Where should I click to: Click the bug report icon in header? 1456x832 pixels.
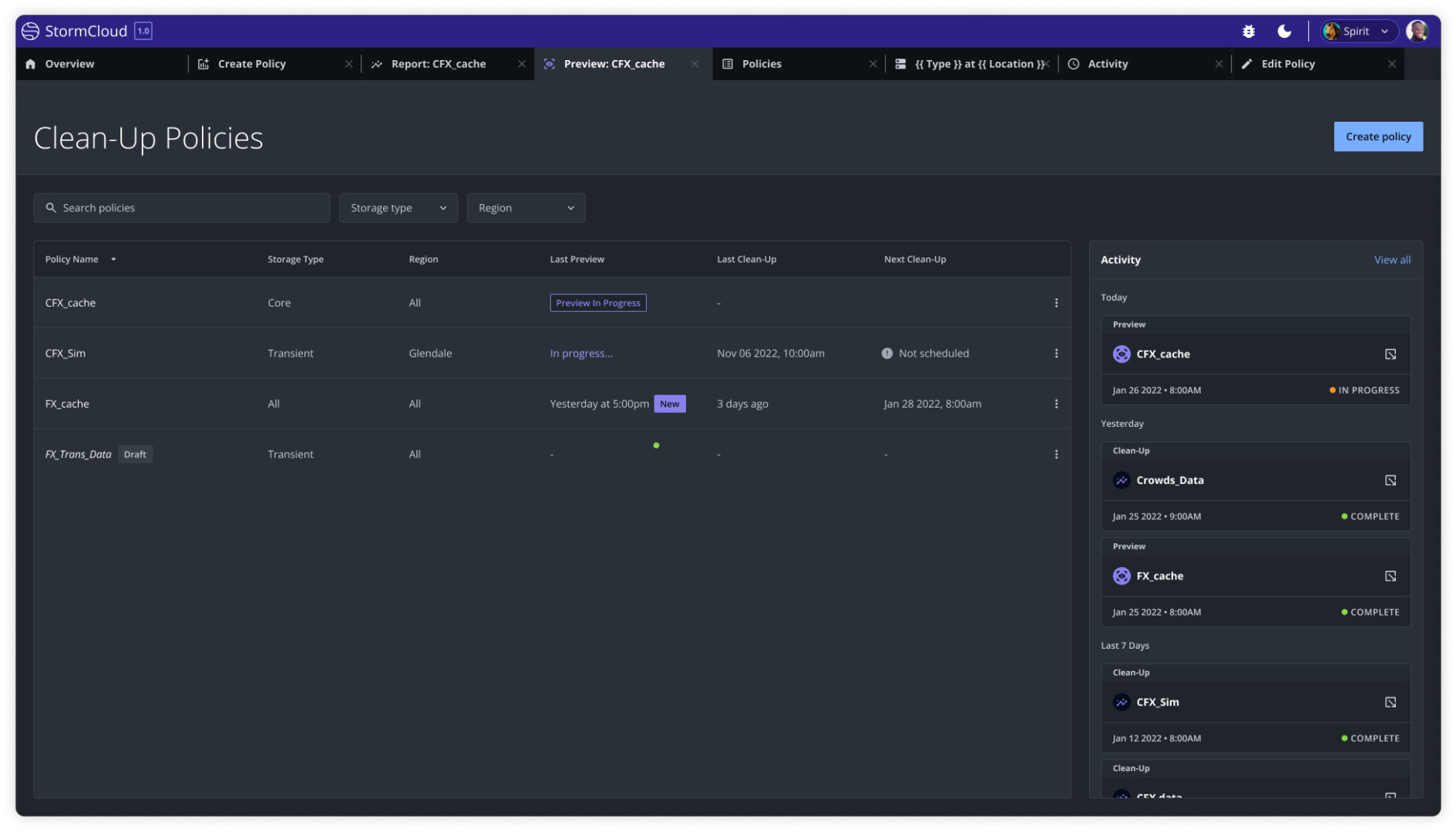pyautogui.click(x=1248, y=31)
